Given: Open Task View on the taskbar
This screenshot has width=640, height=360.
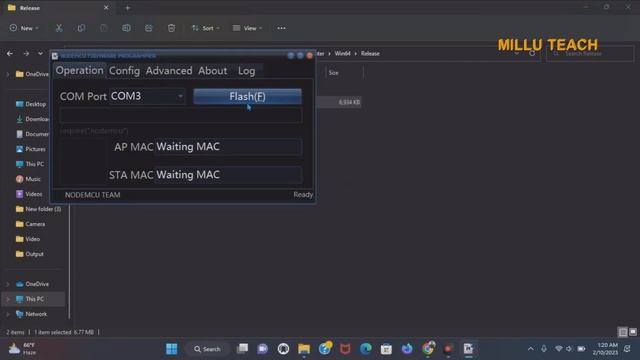Looking at the screenshot, I should [x=242, y=349].
